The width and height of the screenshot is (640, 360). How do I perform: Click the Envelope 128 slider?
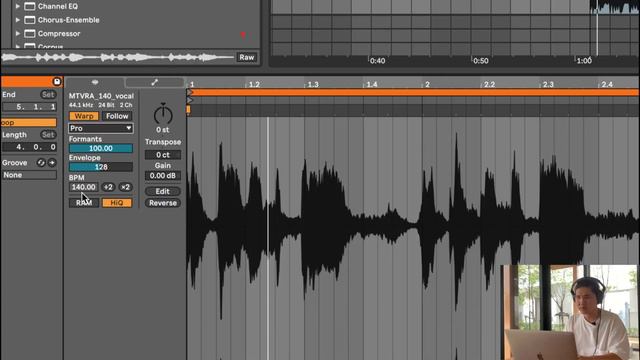pyautogui.click(x=100, y=167)
